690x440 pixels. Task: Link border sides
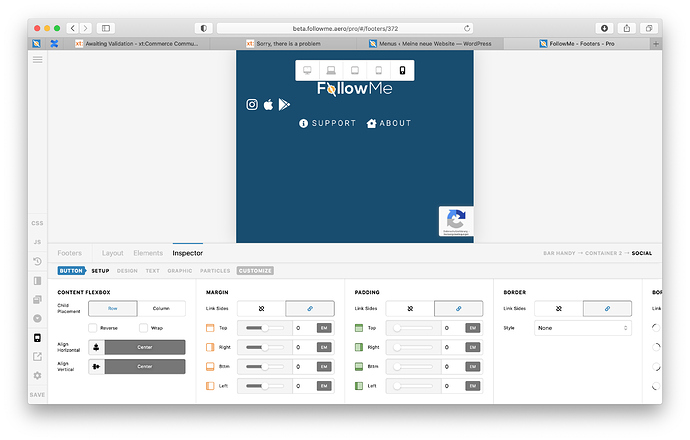point(607,308)
